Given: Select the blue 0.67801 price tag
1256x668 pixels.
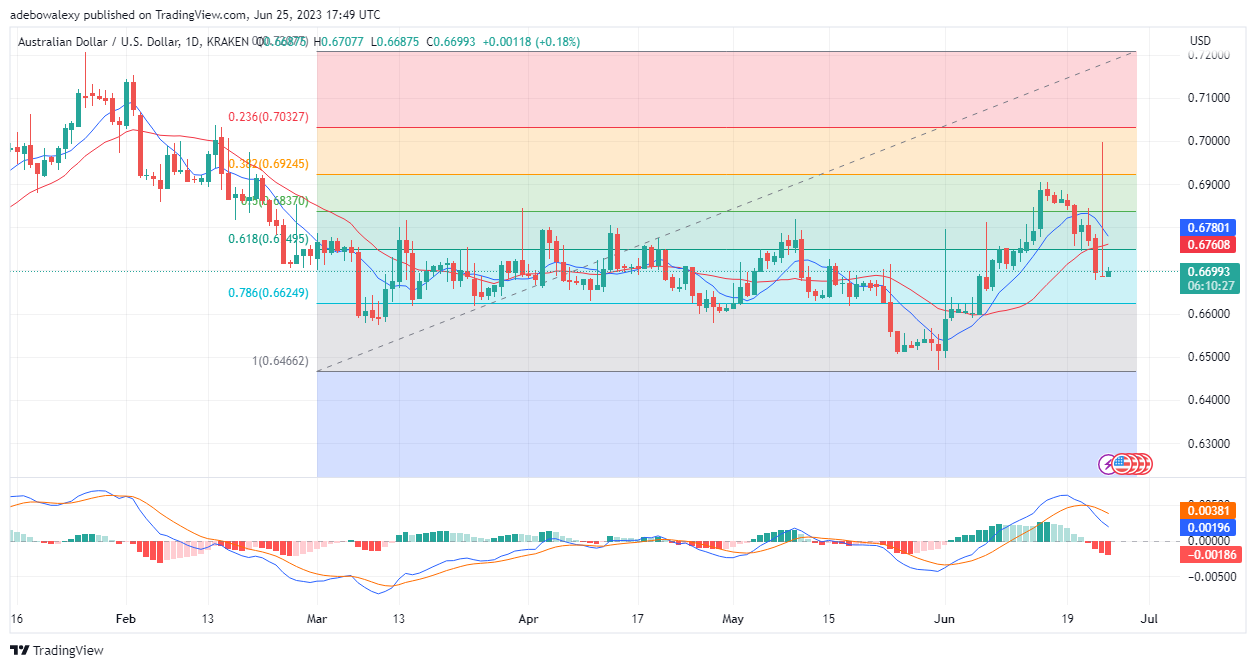Looking at the screenshot, I should click(1209, 228).
